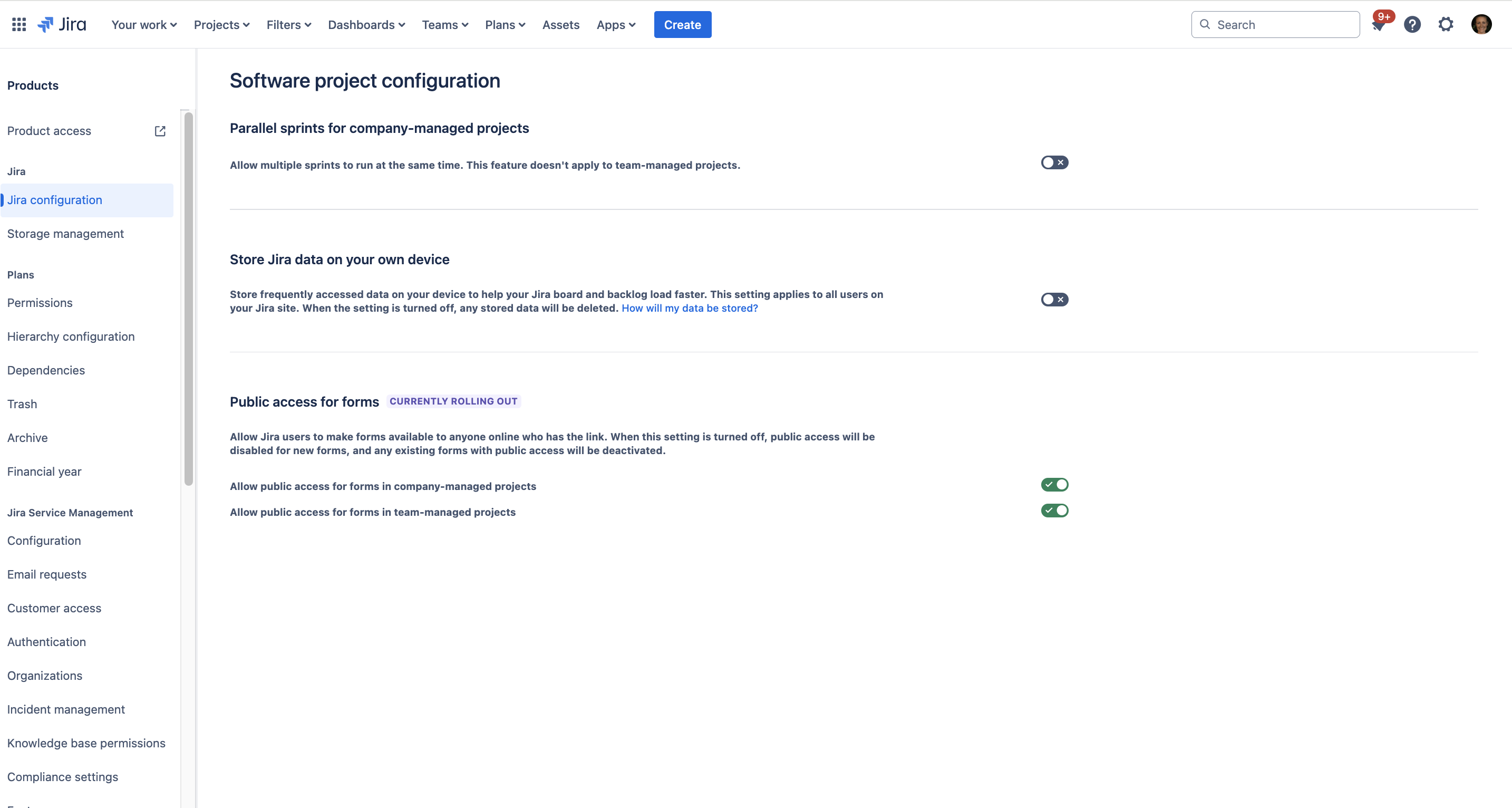Click the Create button
The width and height of the screenshot is (1512, 808).
tap(682, 25)
